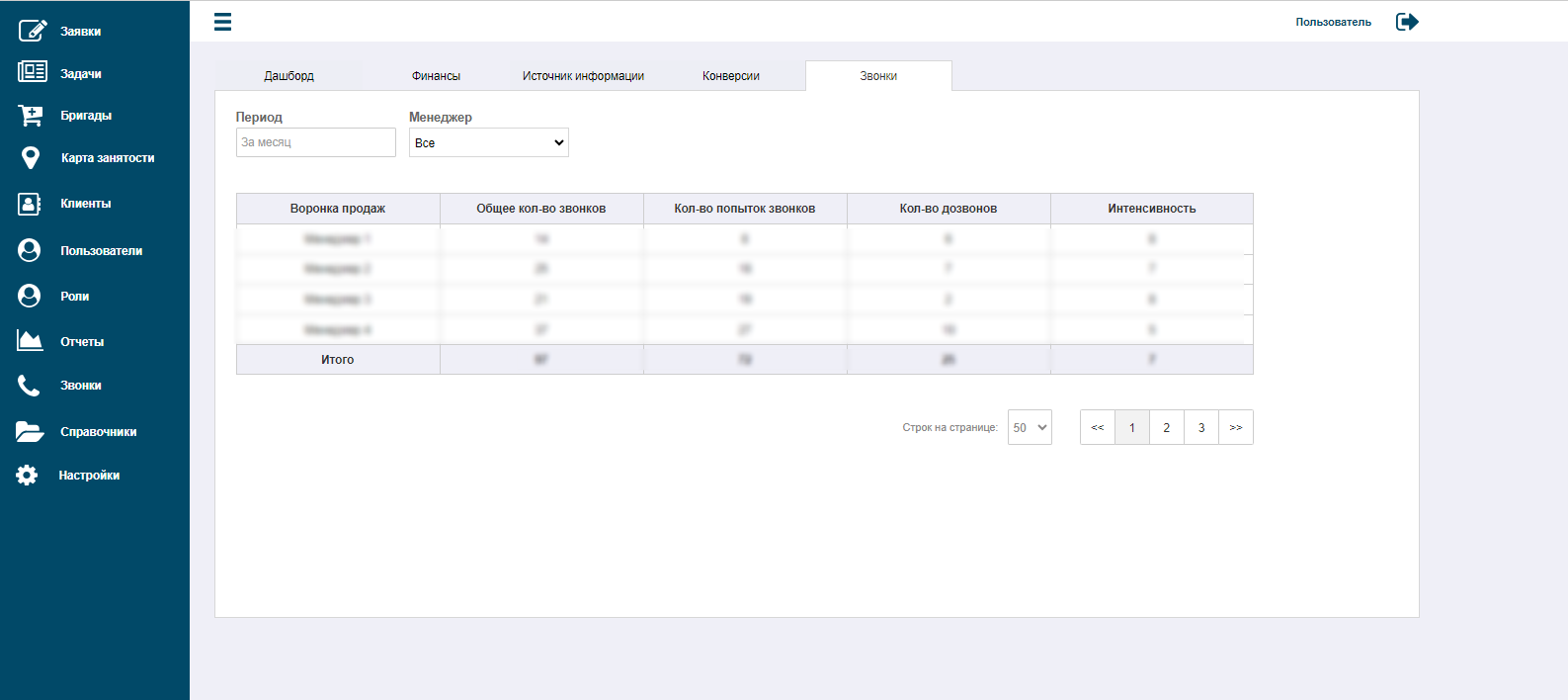Image resolution: width=1568 pixels, height=700 pixels.
Task: Toggle the hamburger menu icon
Action: pyautogui.click(x=223, y=22)
